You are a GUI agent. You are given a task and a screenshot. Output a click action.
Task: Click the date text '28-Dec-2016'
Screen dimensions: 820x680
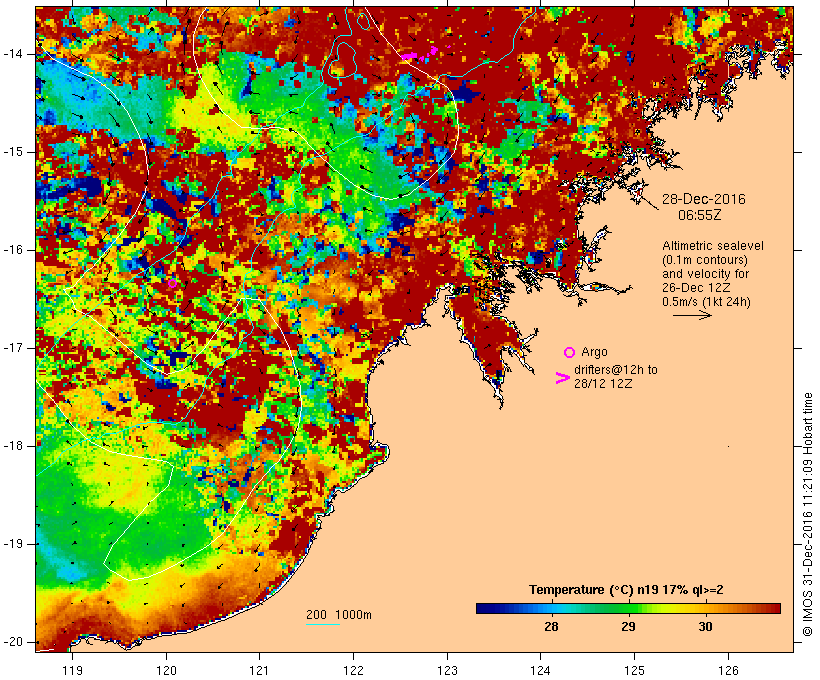[703, 199]
